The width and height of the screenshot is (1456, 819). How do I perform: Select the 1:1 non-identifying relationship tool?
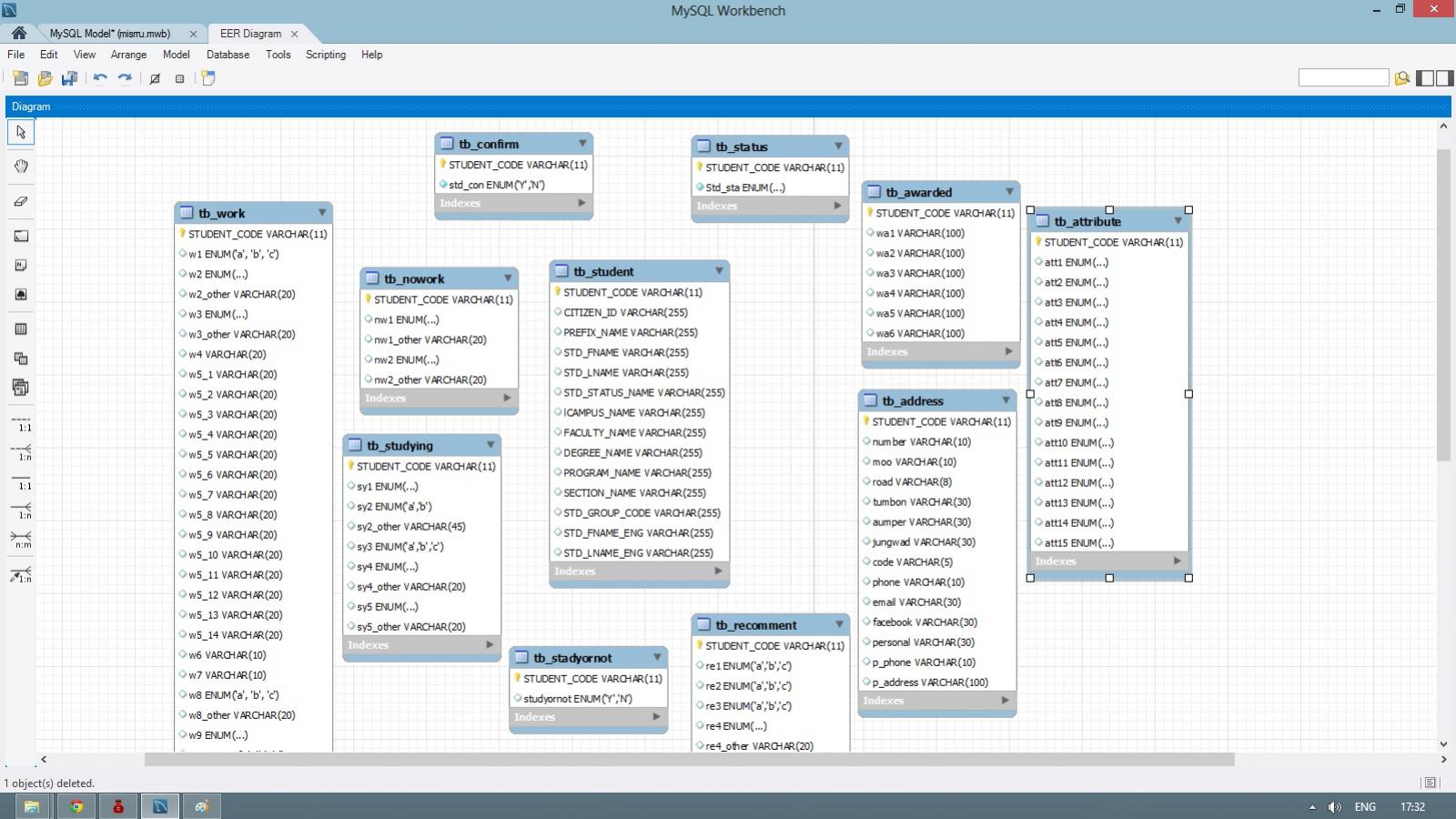(x=21, y=424)
